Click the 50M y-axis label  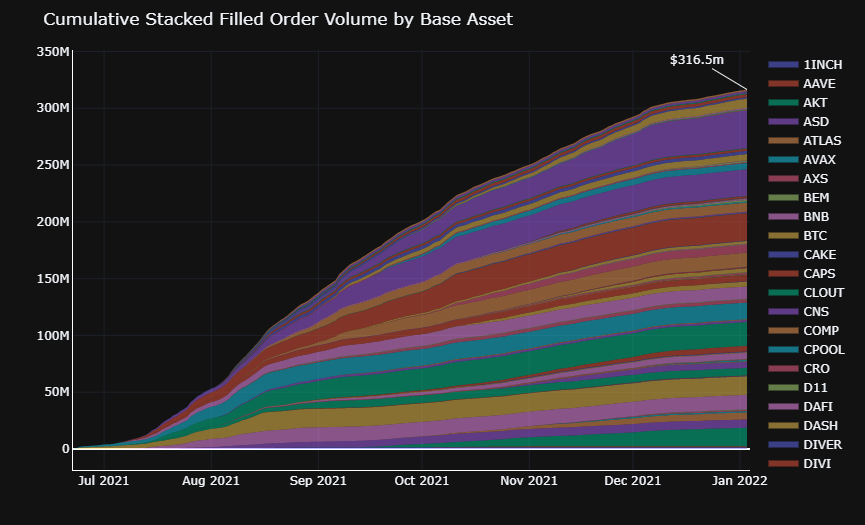pyautogui.click(x=56, y=392)
